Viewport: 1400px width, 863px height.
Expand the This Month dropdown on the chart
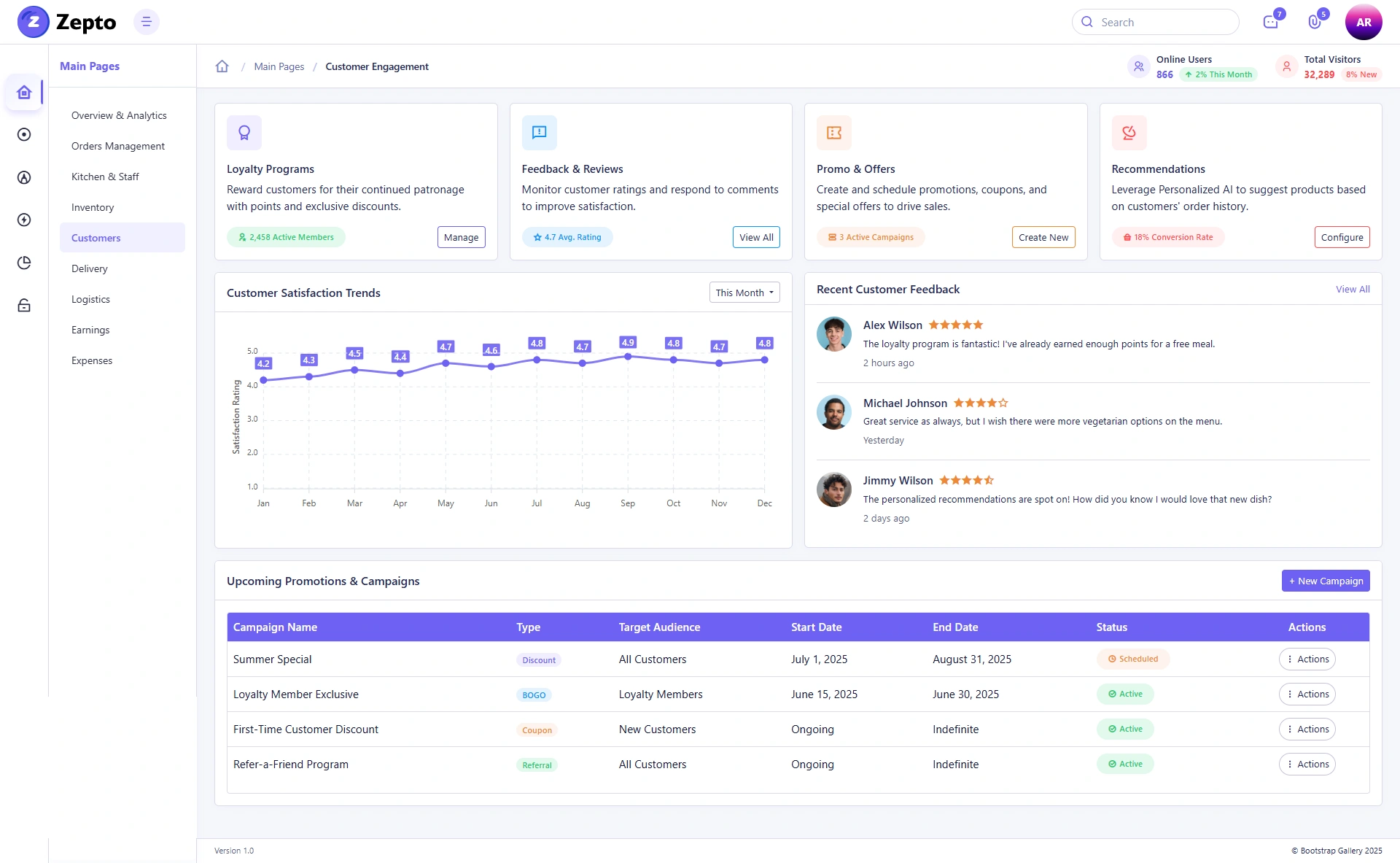744,293
